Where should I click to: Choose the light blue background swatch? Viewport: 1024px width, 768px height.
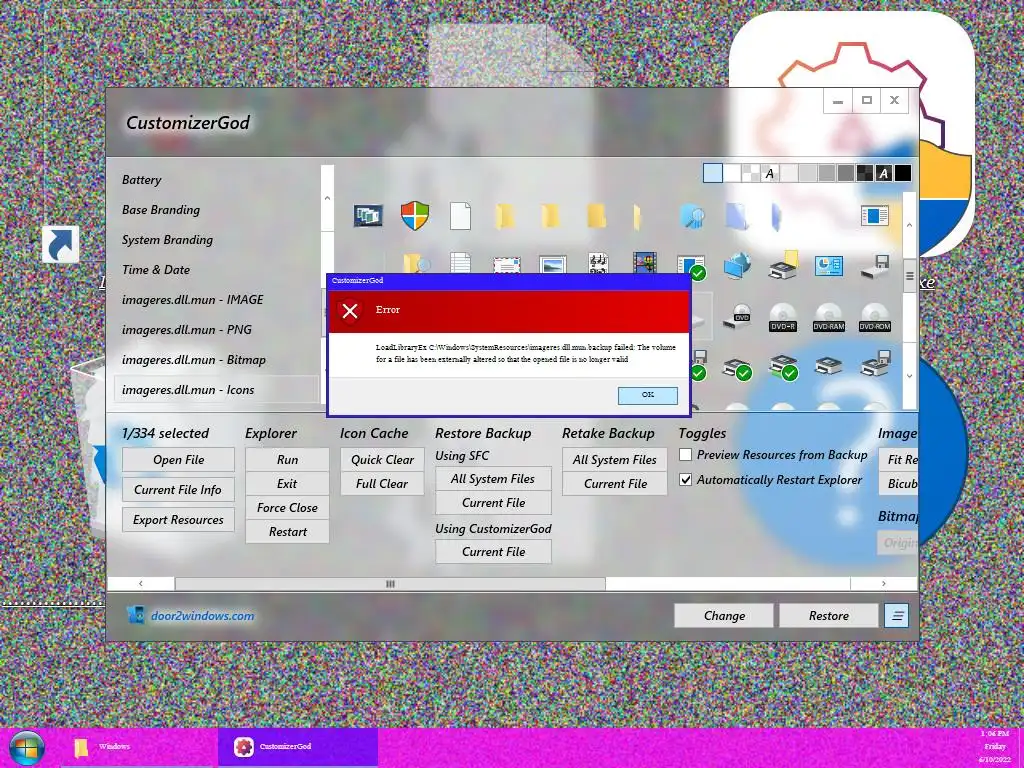[x=712, y=173]
